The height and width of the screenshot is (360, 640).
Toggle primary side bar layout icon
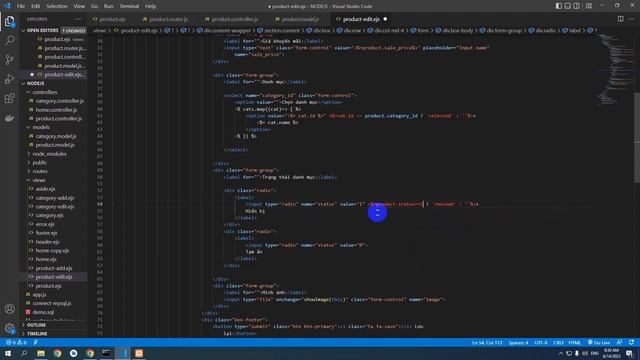click(x=559, y=6)
